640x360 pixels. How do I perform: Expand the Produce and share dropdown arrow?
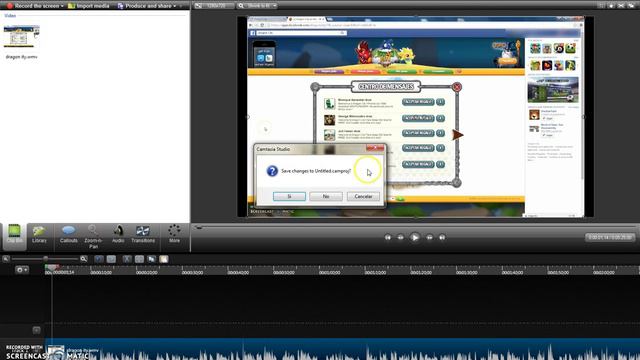coord(175,6)
